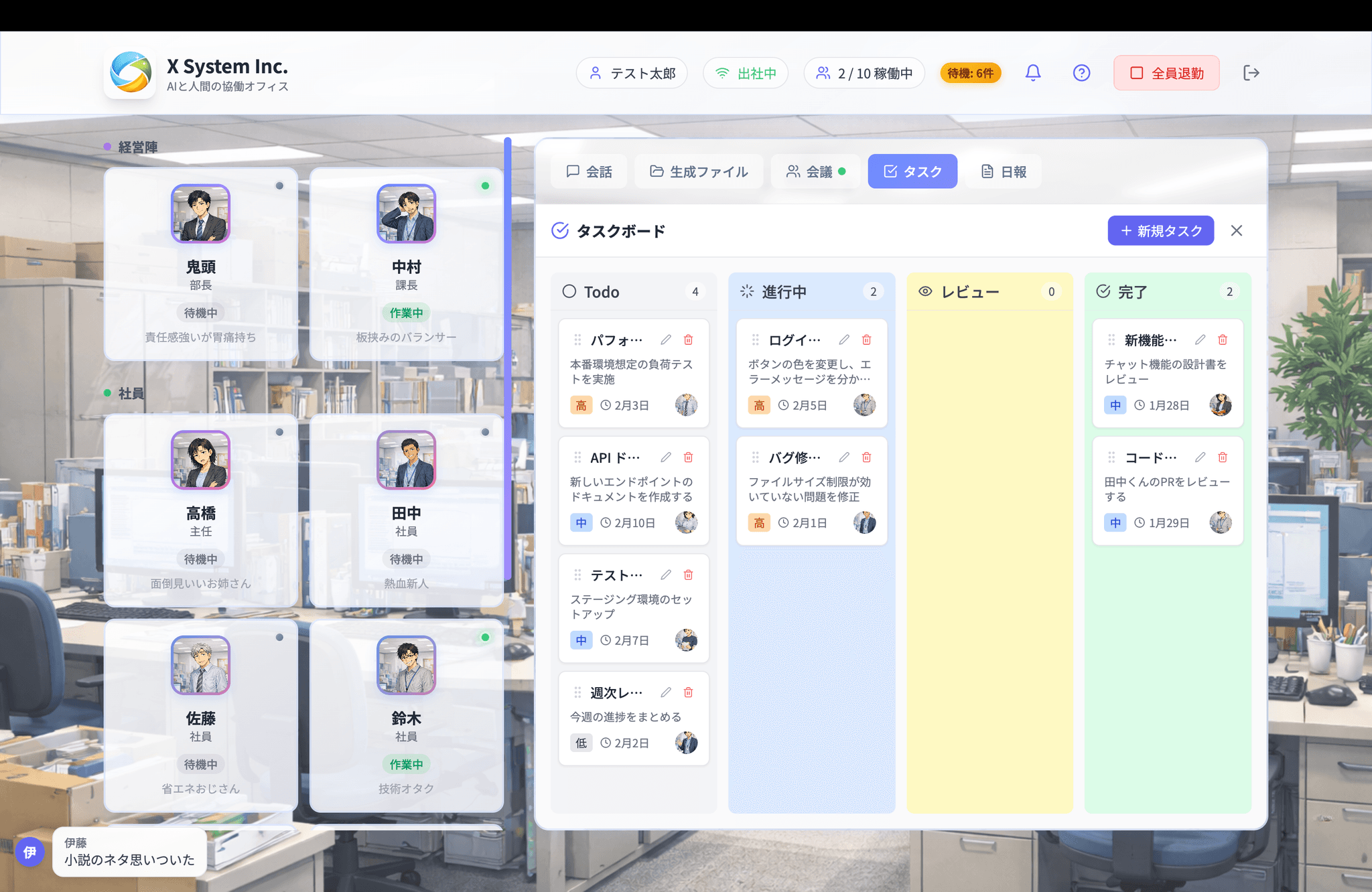Click the 新規タスク button

(x=1160, y=231)
